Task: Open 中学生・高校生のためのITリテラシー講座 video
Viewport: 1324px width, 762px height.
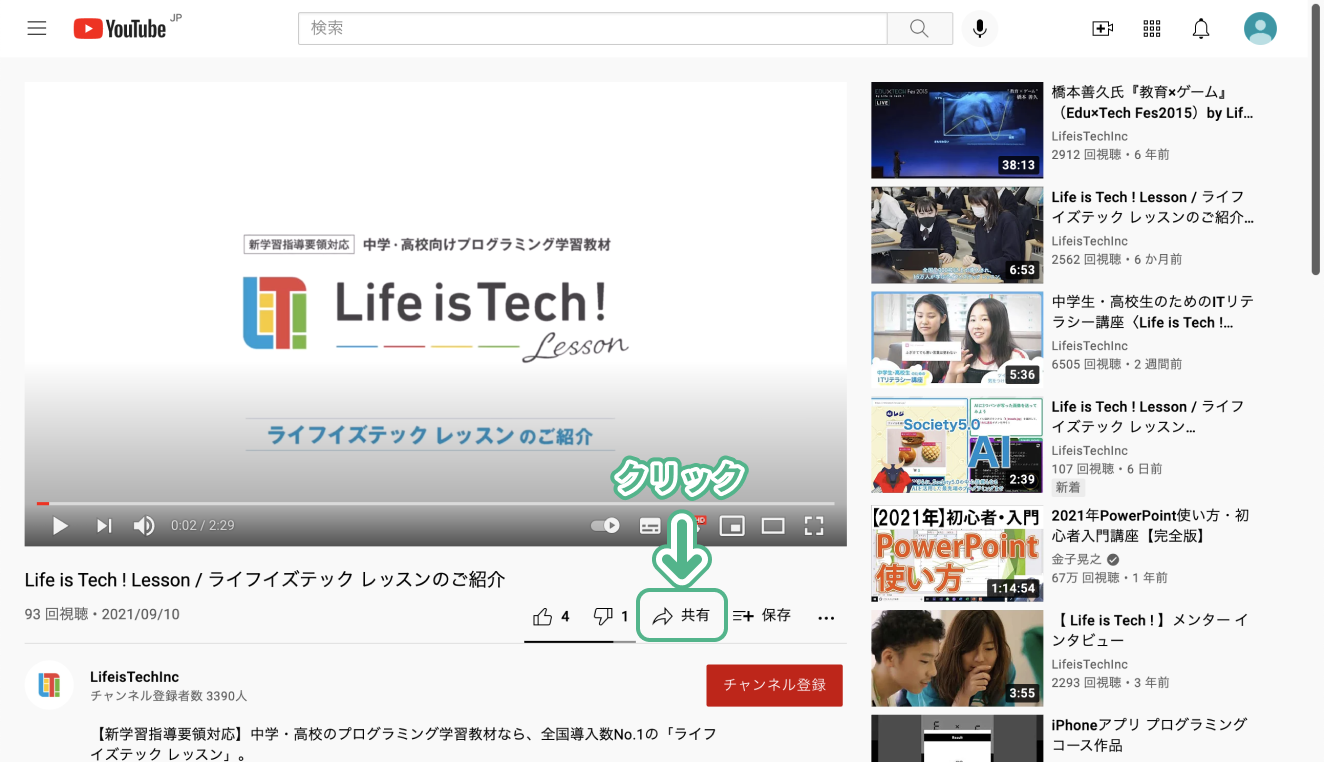Action: pos(1152,312)
